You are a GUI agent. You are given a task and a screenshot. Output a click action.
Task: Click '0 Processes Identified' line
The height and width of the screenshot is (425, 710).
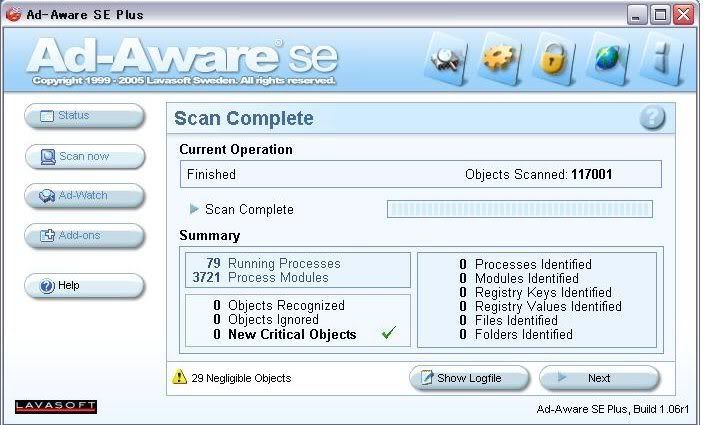click(x=525, y=264)
